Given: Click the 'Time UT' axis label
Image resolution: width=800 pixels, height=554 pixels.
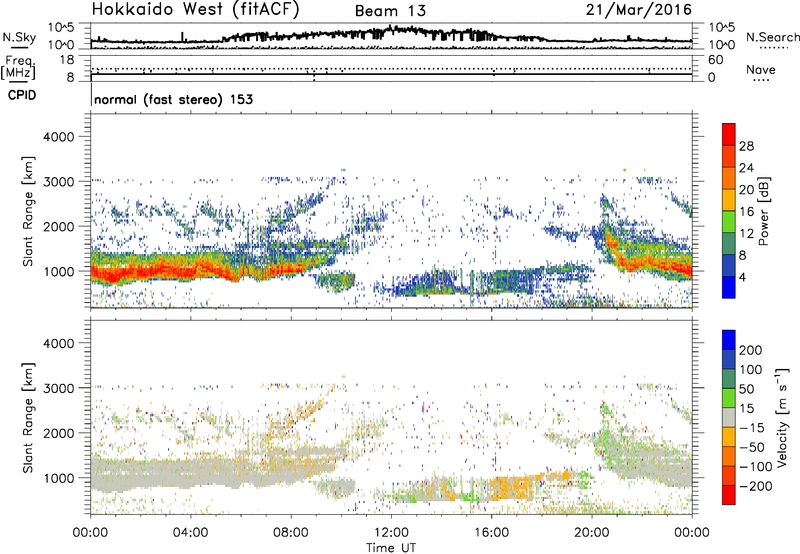Looking at the screenshot, I should [x=391, y=548].
